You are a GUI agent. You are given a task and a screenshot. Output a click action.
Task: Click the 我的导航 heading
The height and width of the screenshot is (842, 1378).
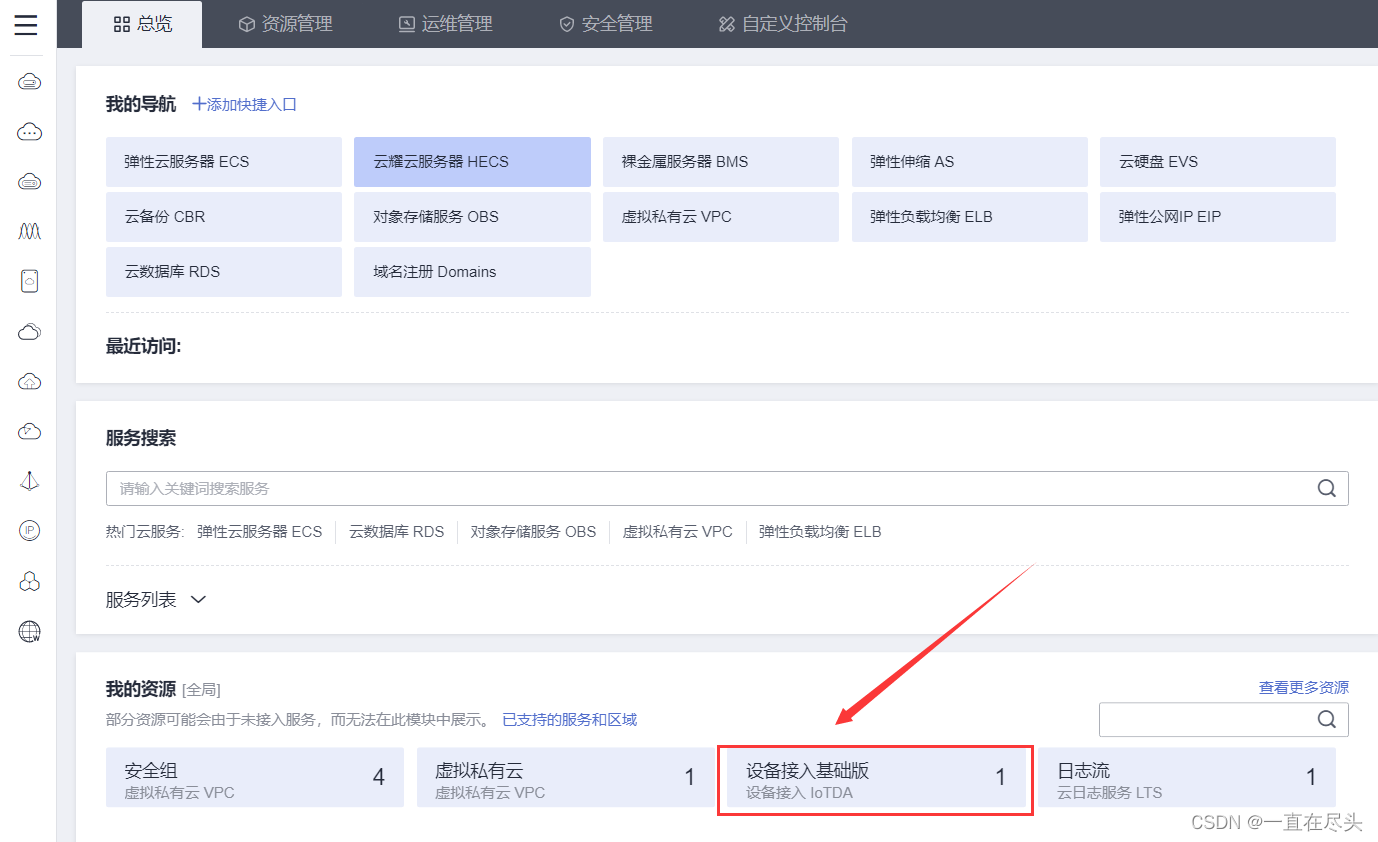coord(141,104)
